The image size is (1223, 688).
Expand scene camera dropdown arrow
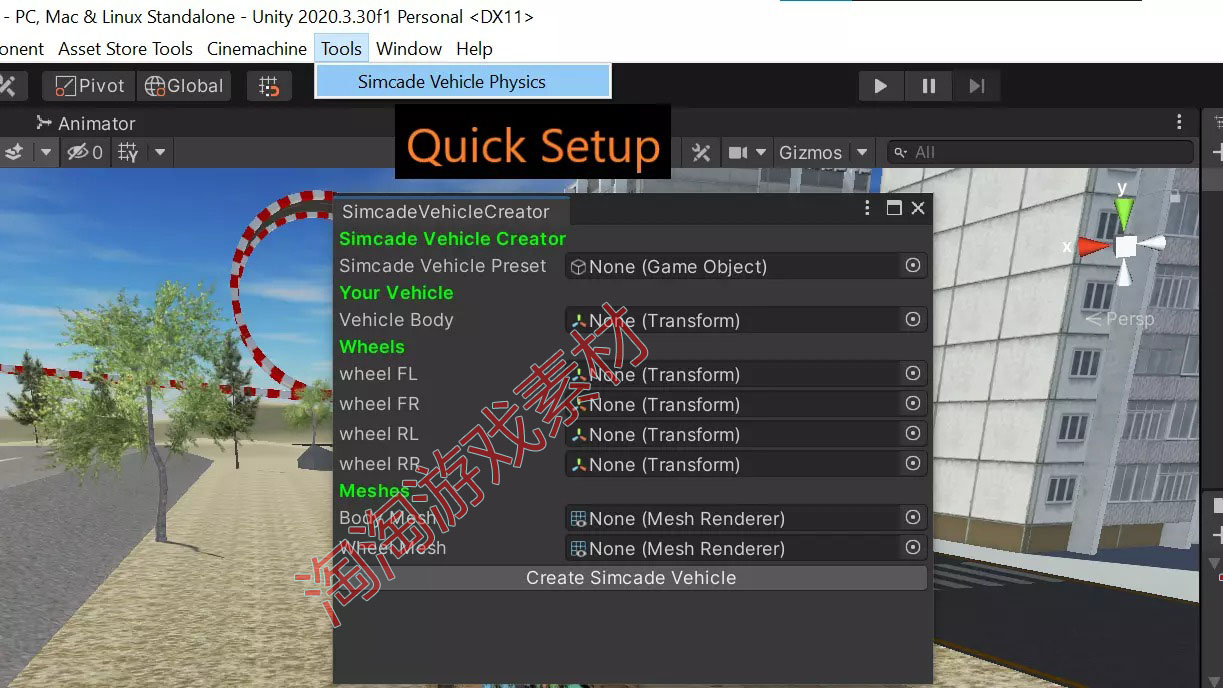pos(761,152)
